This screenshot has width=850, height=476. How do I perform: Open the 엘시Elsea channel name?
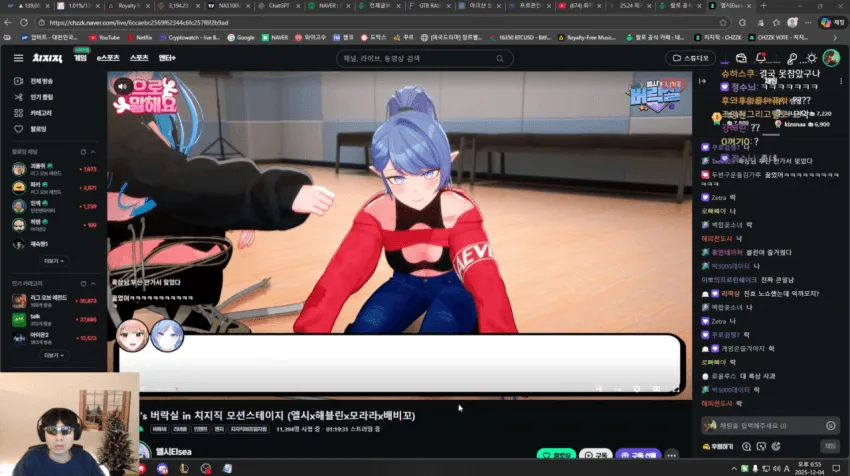click(173, 452)
